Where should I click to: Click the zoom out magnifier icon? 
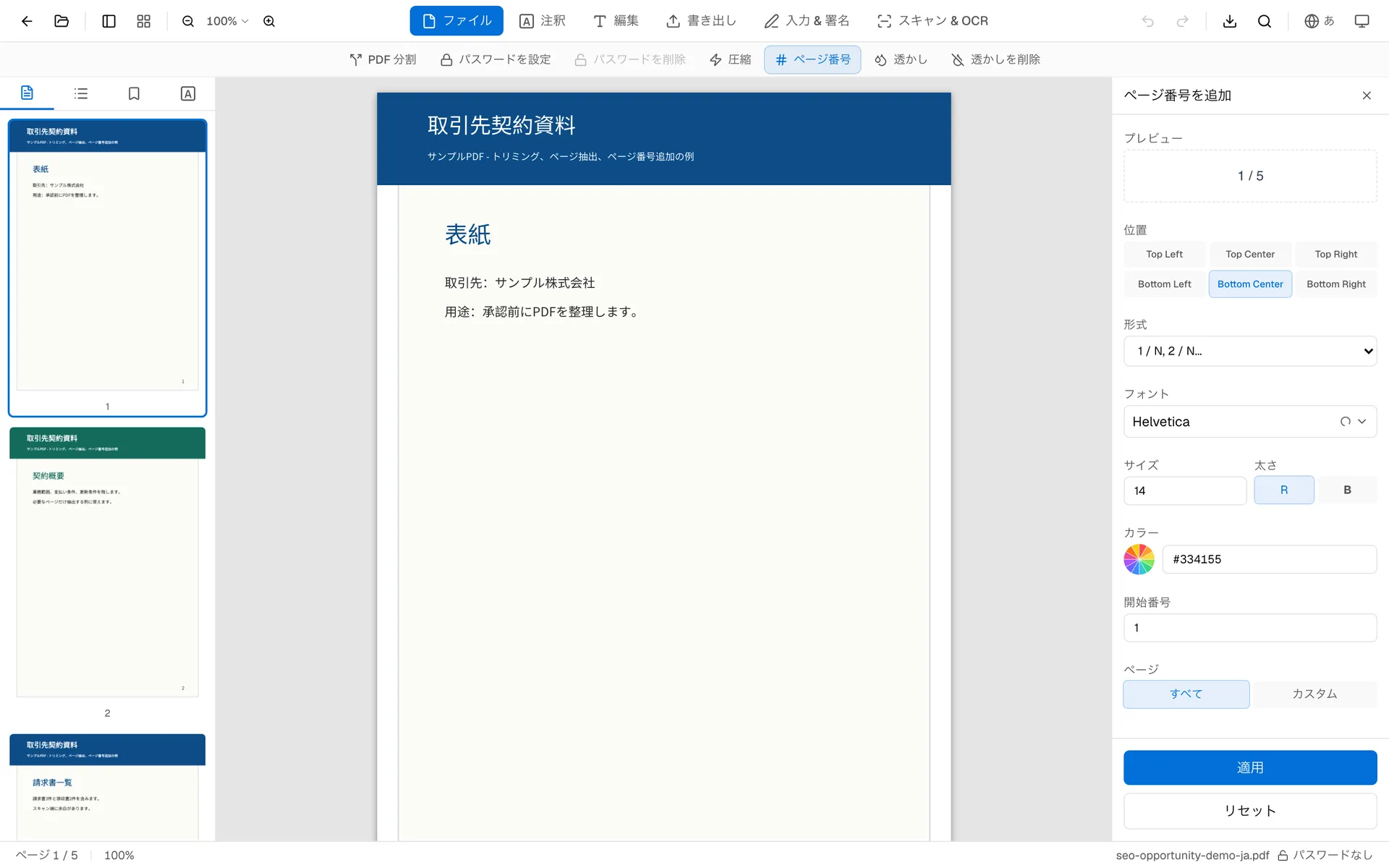pyautogui.click(x=188, y=21)
